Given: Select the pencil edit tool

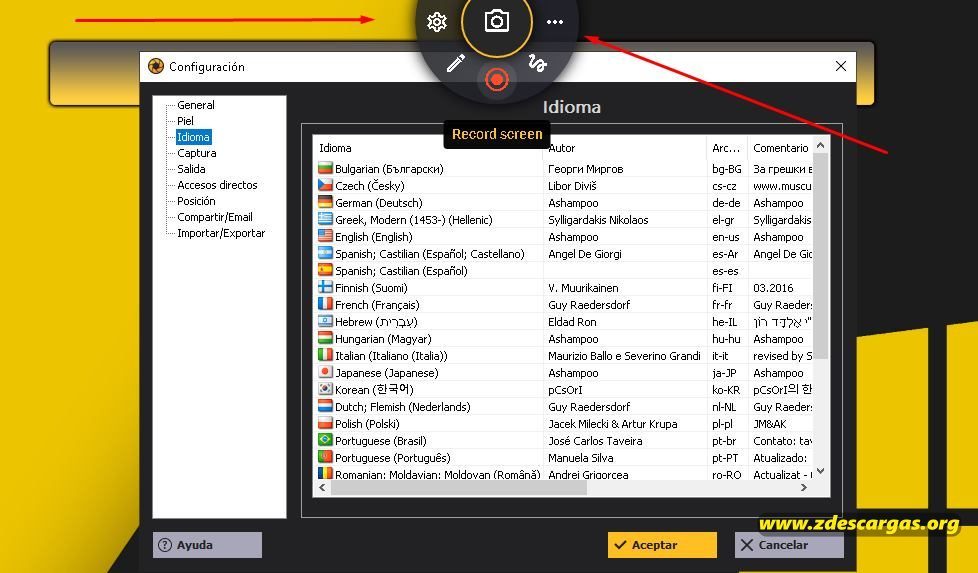Looking at the screenshot, I should pyautogui.click(x=456, y=63).
